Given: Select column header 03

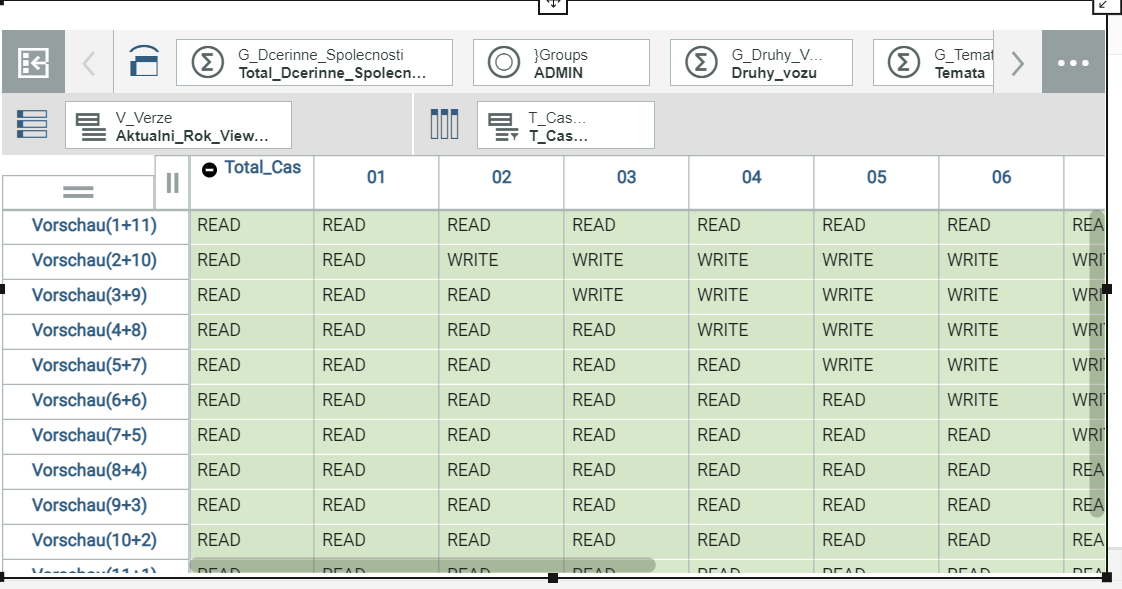Looking at the screenshot, I should coord(626,178).
